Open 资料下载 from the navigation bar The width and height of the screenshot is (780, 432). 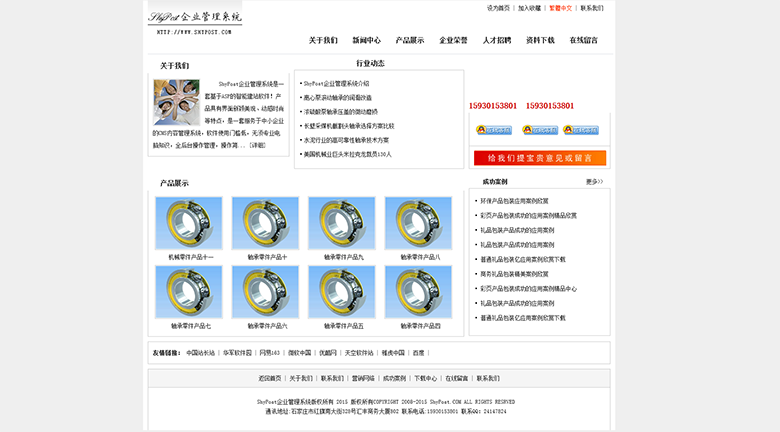point(540,41)
